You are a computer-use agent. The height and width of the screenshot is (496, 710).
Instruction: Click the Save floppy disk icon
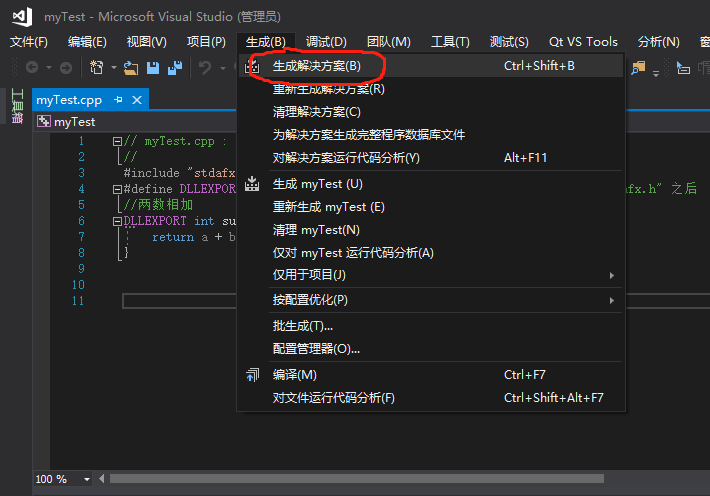tap(153, 67)
